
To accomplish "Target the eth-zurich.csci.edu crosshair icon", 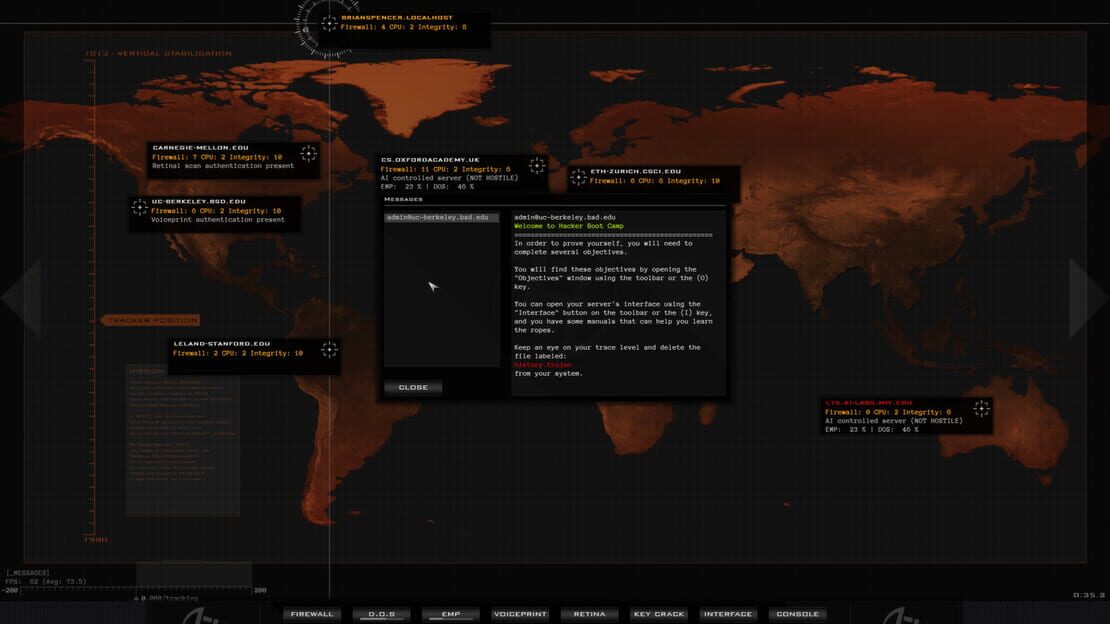I will pyautogui.click(x=578, y=177).
